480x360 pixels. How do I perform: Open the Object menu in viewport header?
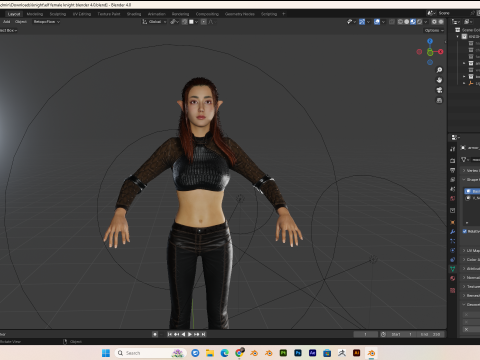pos(21,22)
